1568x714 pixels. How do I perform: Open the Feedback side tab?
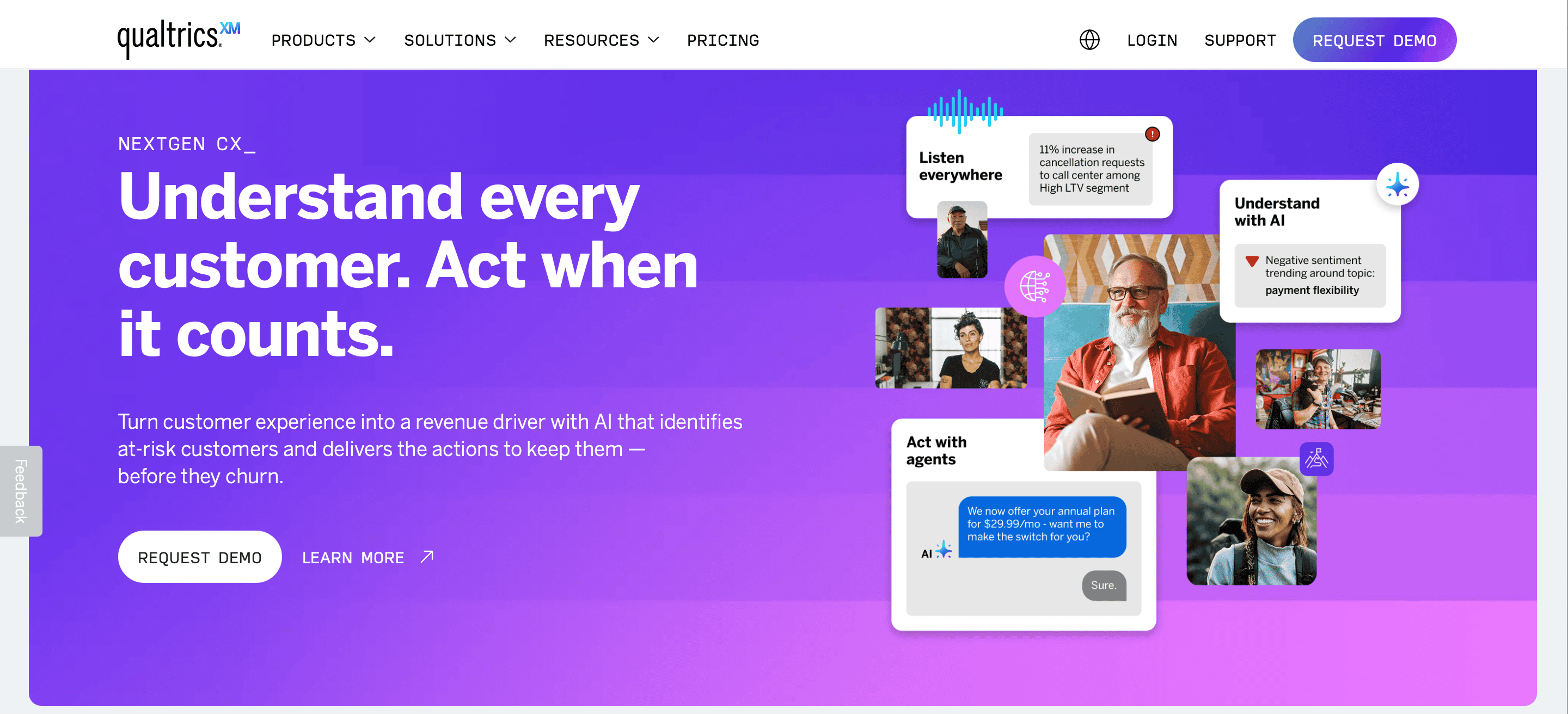tap(21, 491)
